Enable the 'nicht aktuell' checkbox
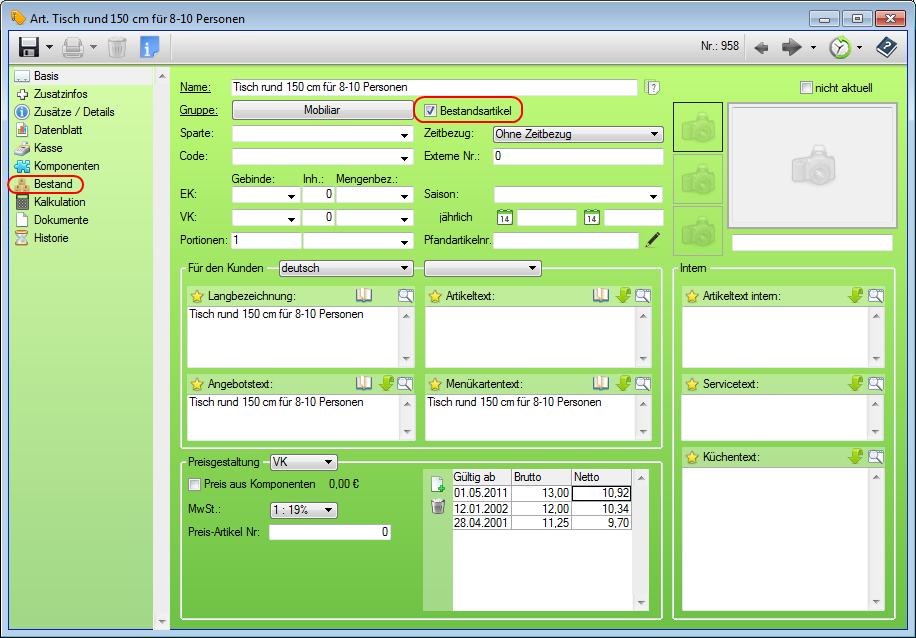Image resolution: width=916 pixels, height=638 pixels. [806, 88]
